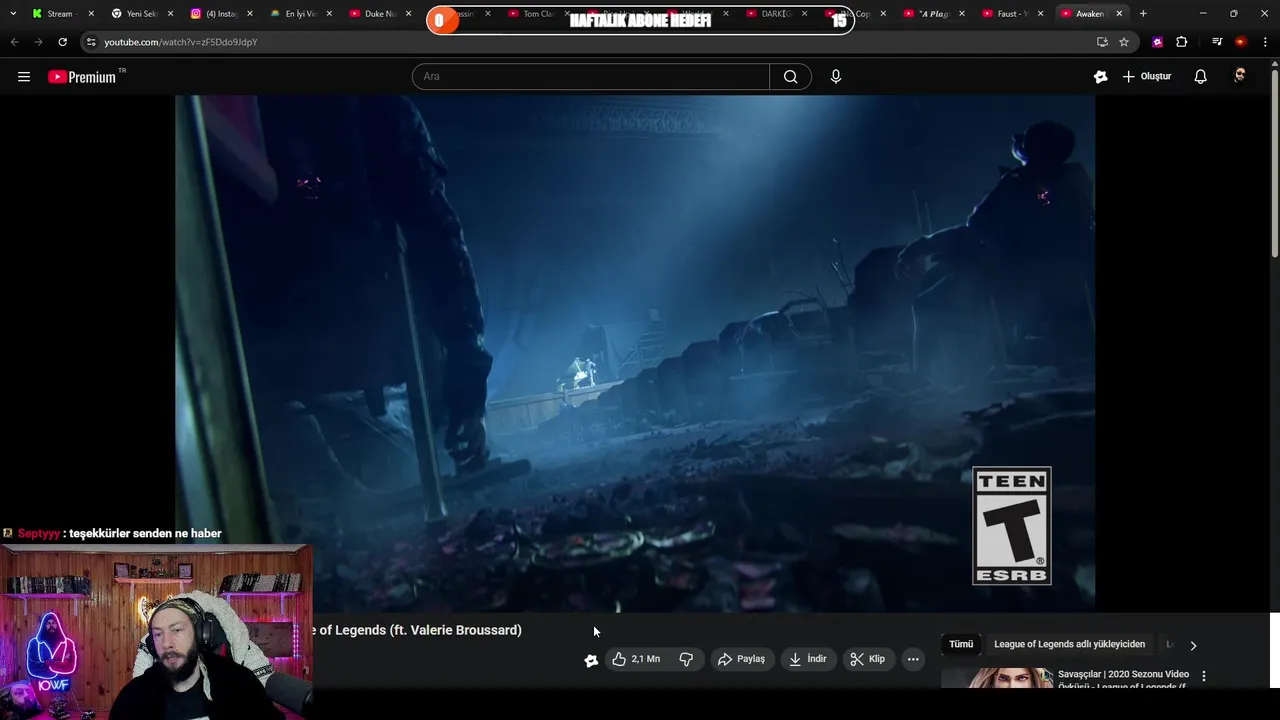Like the video showing 2,1 Mn
This screenshot has width=1280, height=720.
636,659
